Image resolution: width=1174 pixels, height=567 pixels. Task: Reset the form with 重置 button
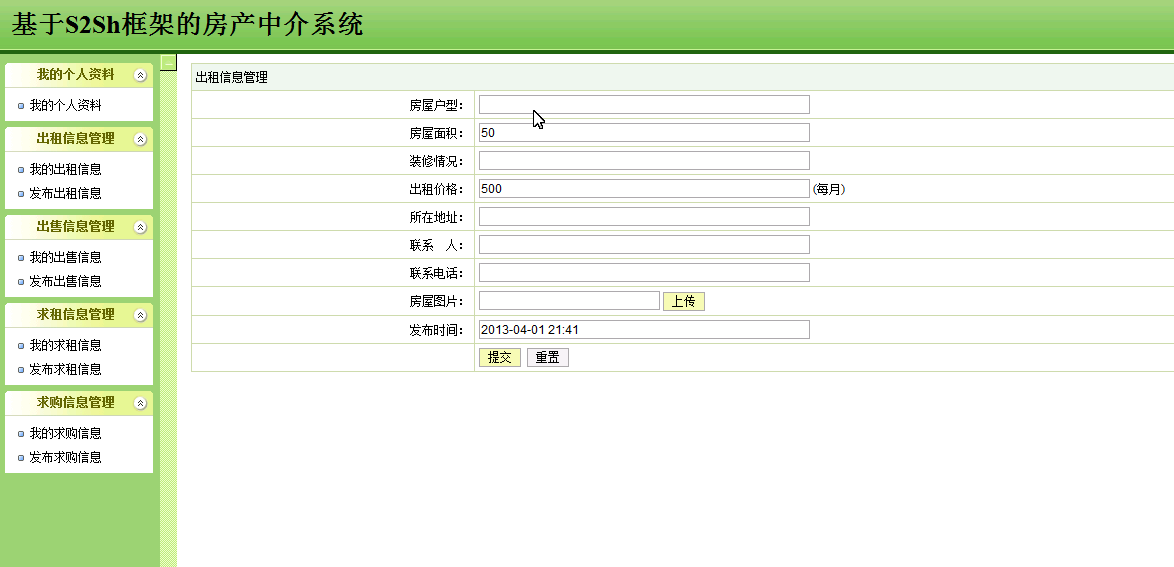[548, 358]
